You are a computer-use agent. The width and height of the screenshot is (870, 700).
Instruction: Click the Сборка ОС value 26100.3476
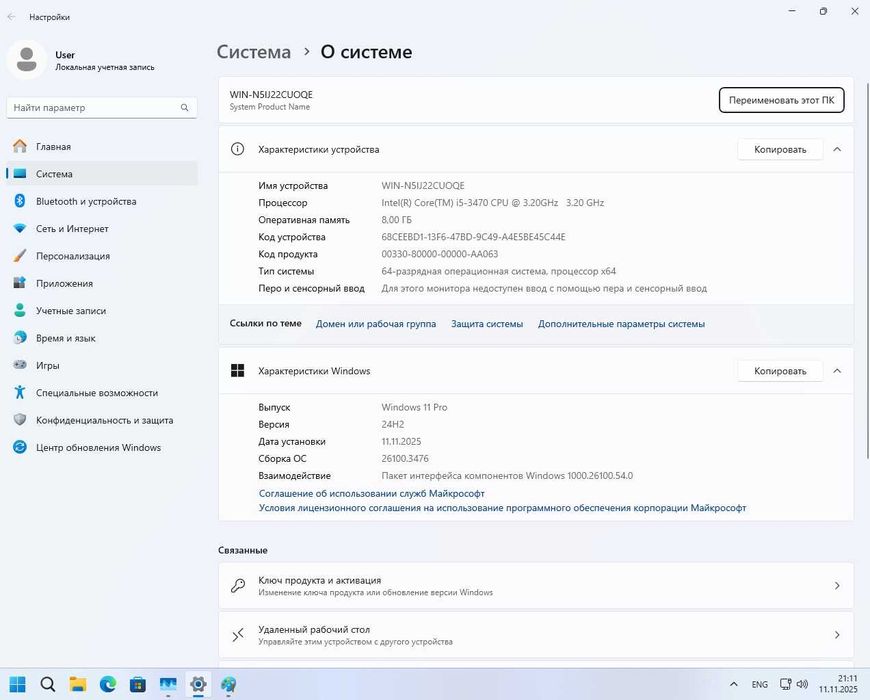[x=404, y=459]
